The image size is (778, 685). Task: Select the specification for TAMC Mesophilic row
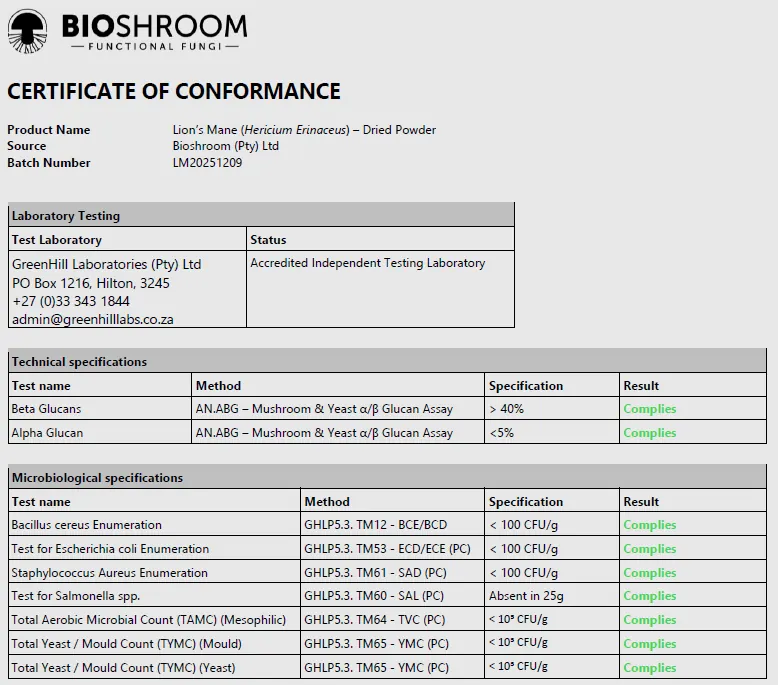click(x=519, y=619)
